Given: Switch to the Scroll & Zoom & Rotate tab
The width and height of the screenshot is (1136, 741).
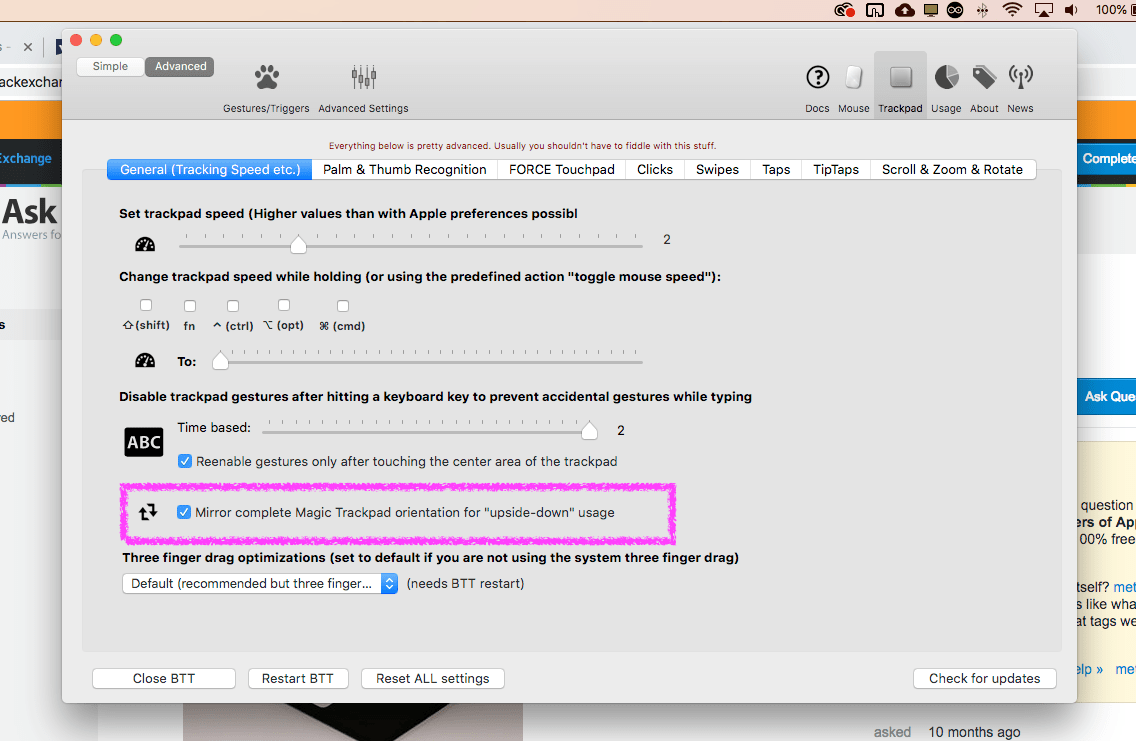Looking at the screenshot, I should 952,169.
